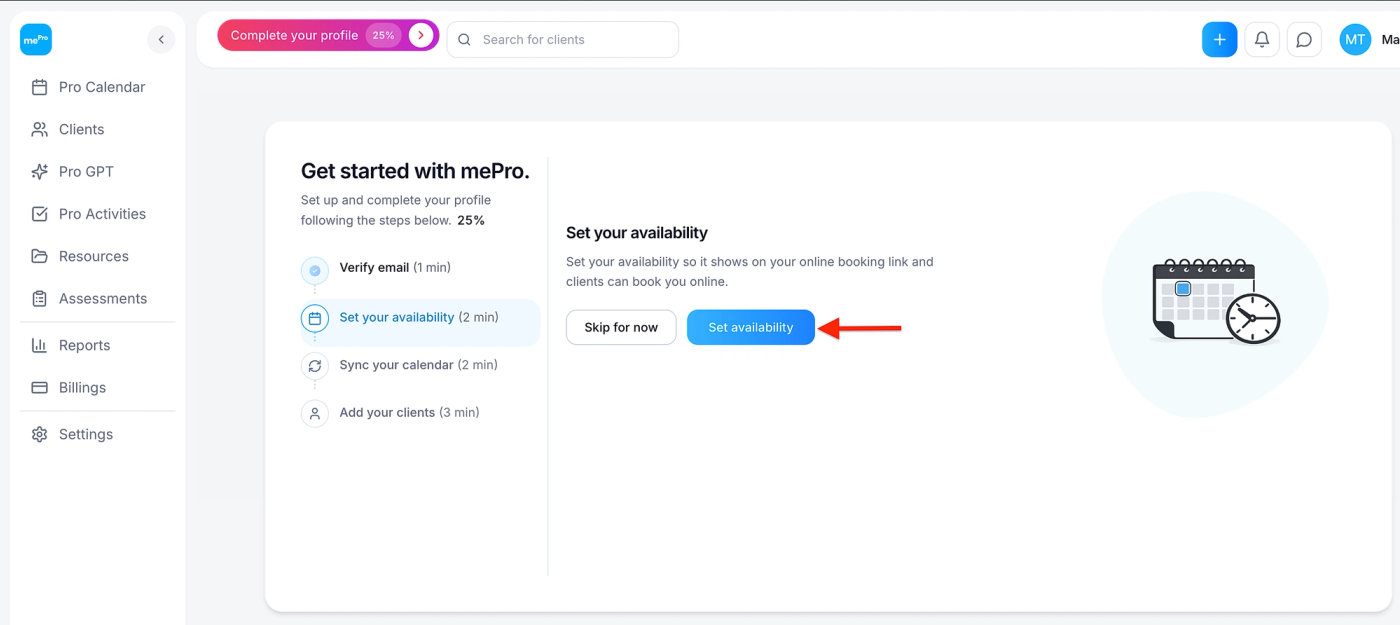Click the mePro logo icon

click(36, 39)
